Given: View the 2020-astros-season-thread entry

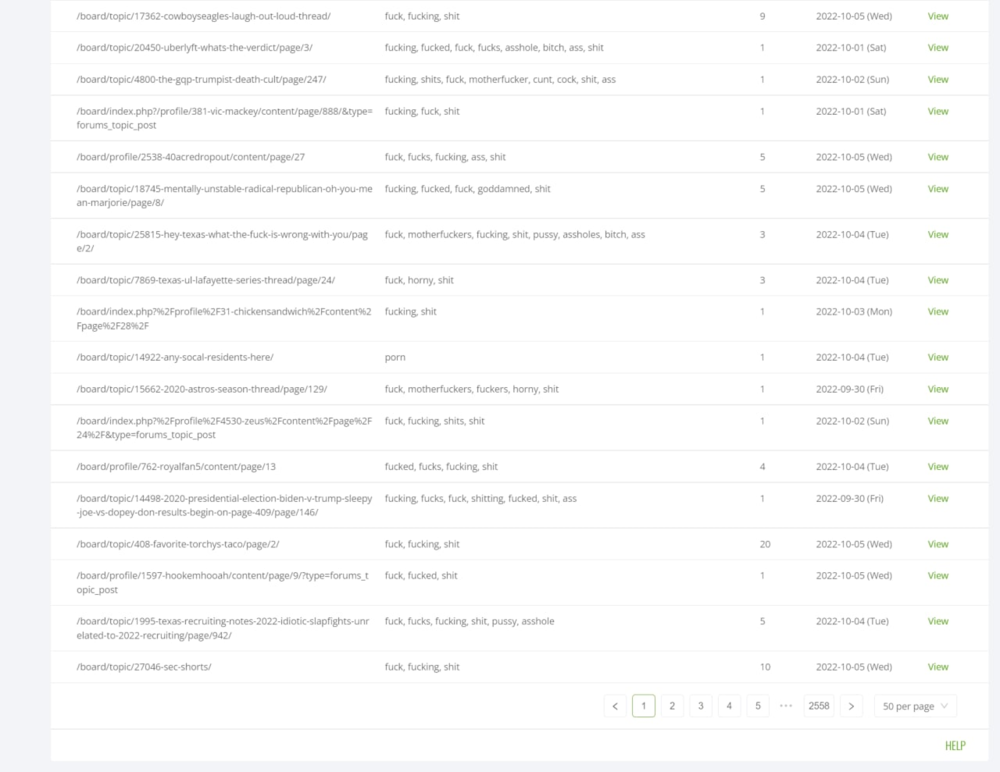Looking at the screenshot, I should (x=937, y=389).
